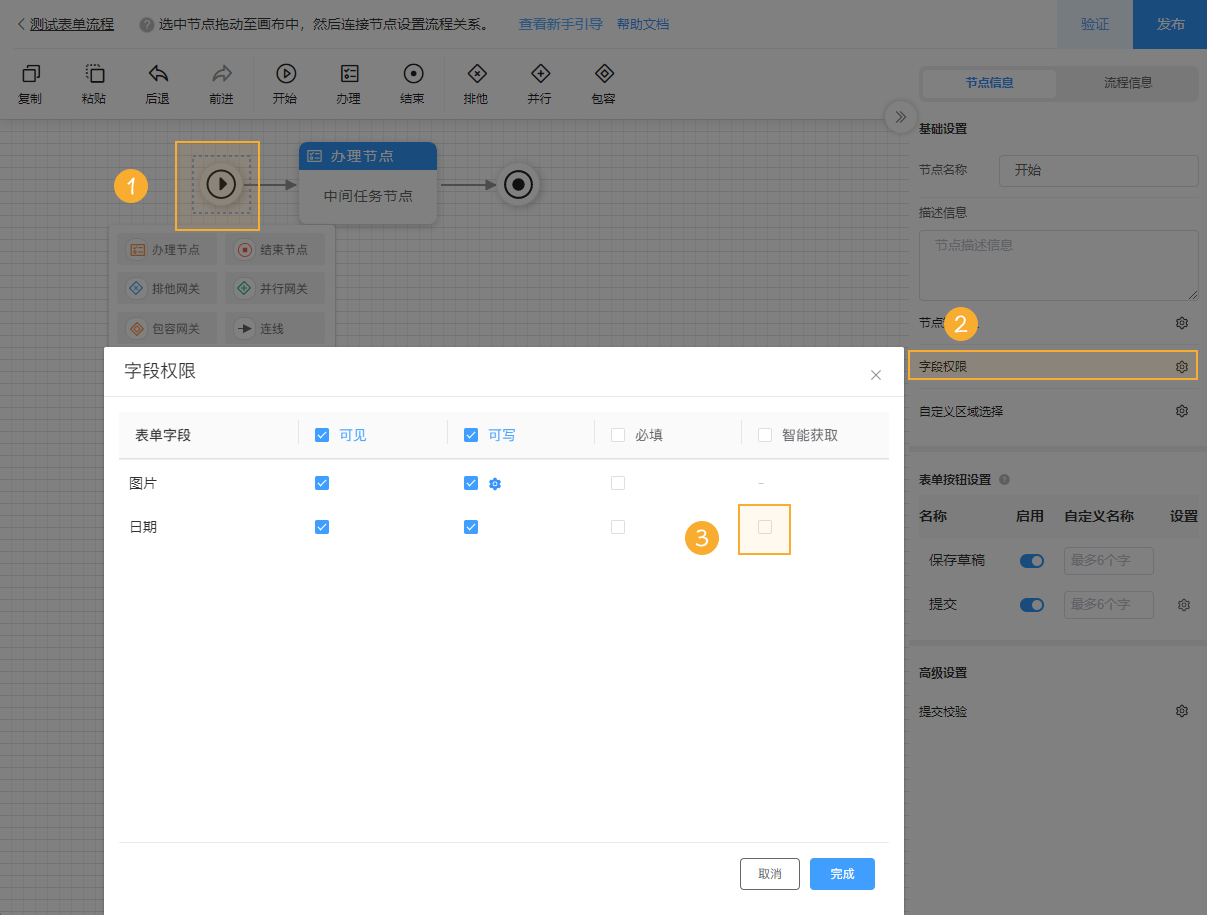Select the 并行 parallel gateway tool

[540, 83]
